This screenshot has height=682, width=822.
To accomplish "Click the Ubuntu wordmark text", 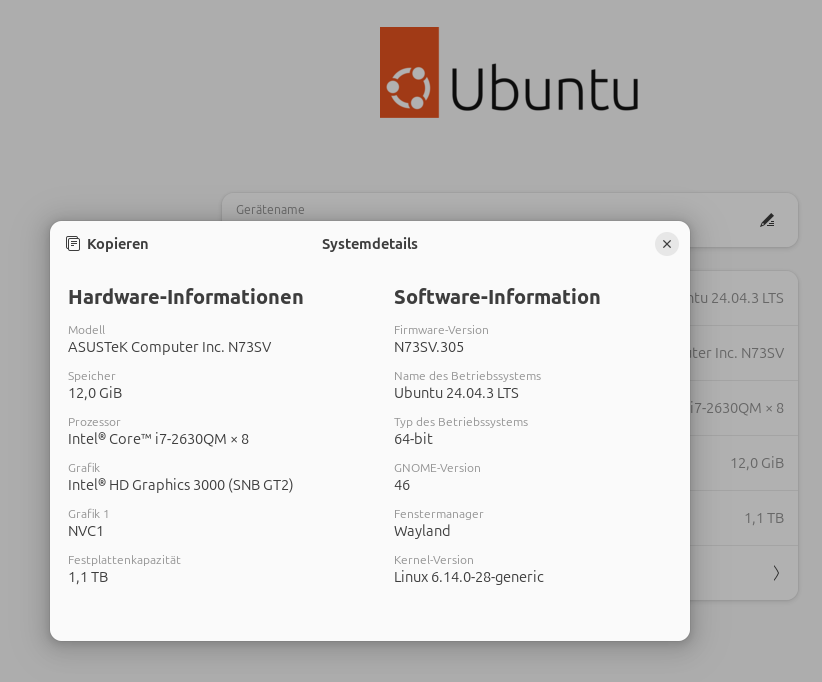I will [544, 87].
